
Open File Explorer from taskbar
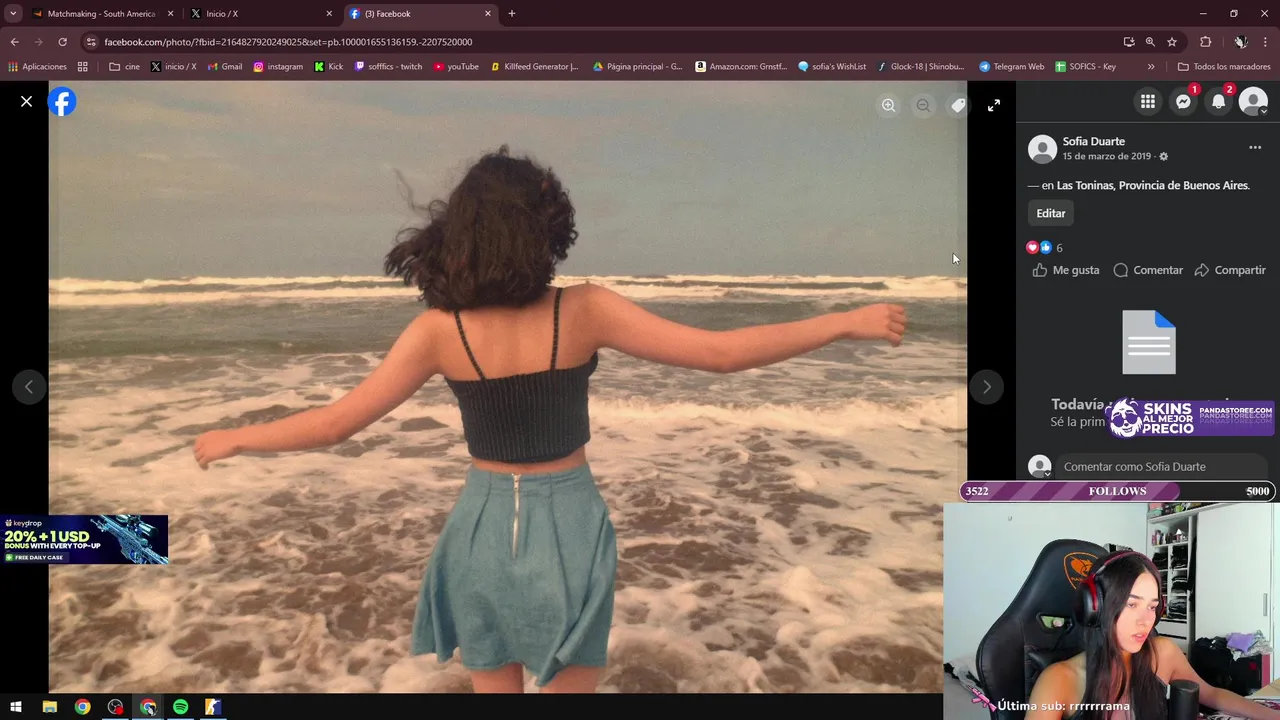pos(49,707)
